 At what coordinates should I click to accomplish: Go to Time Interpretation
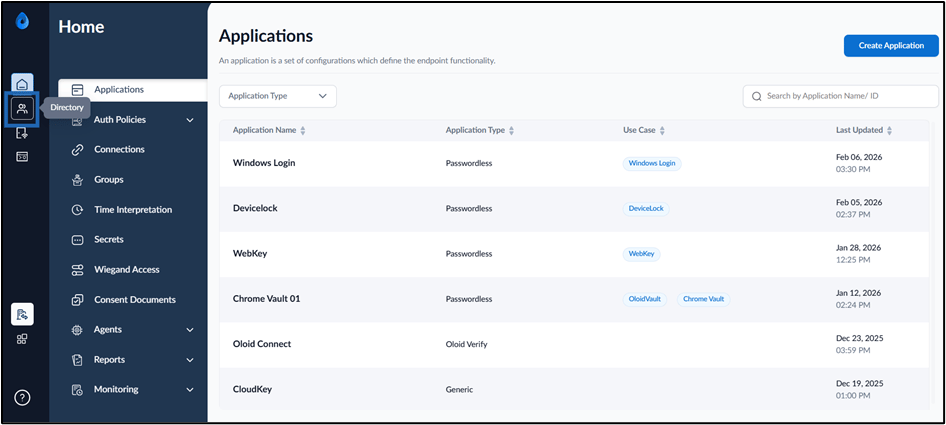[133, 209]
